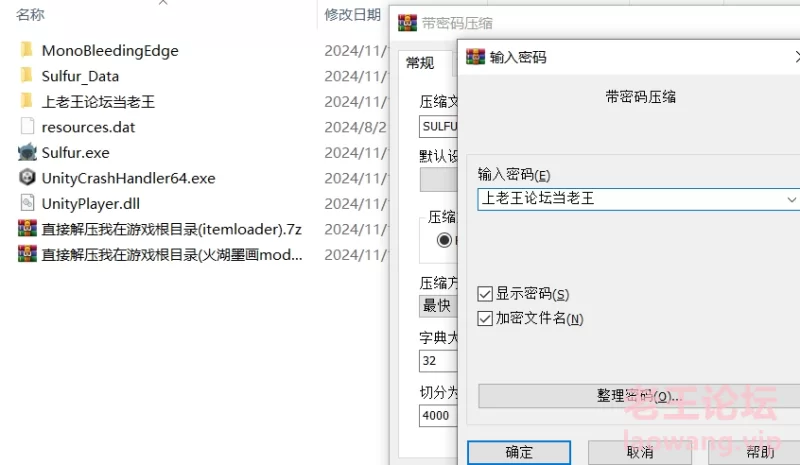800x465 pixels.
Task: Select the 火湖墨画mod archive icon
Action: point(27,254)
